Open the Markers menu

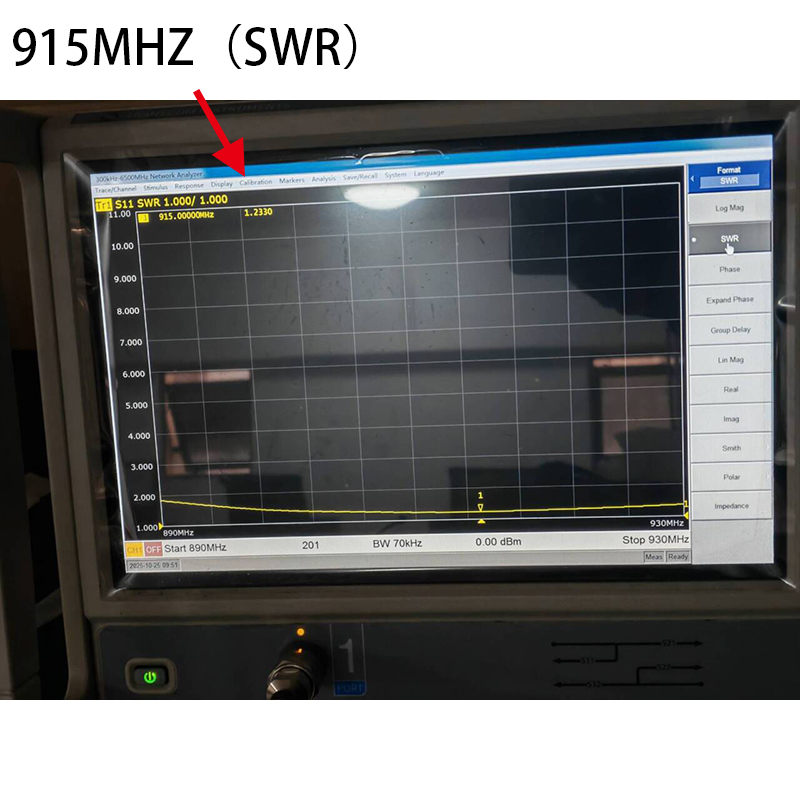pos(291,180)
